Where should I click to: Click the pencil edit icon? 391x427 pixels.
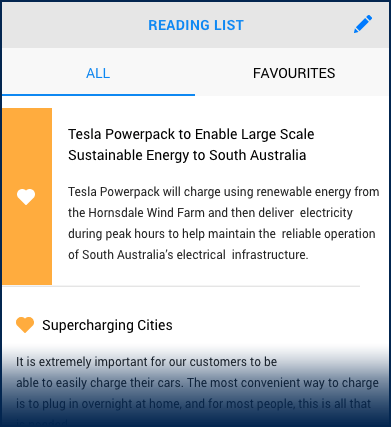click(363, 24)
